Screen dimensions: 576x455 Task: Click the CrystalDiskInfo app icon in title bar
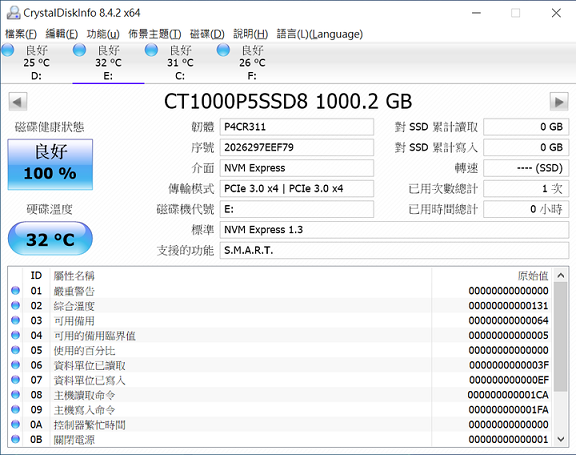tap(13, 13)
